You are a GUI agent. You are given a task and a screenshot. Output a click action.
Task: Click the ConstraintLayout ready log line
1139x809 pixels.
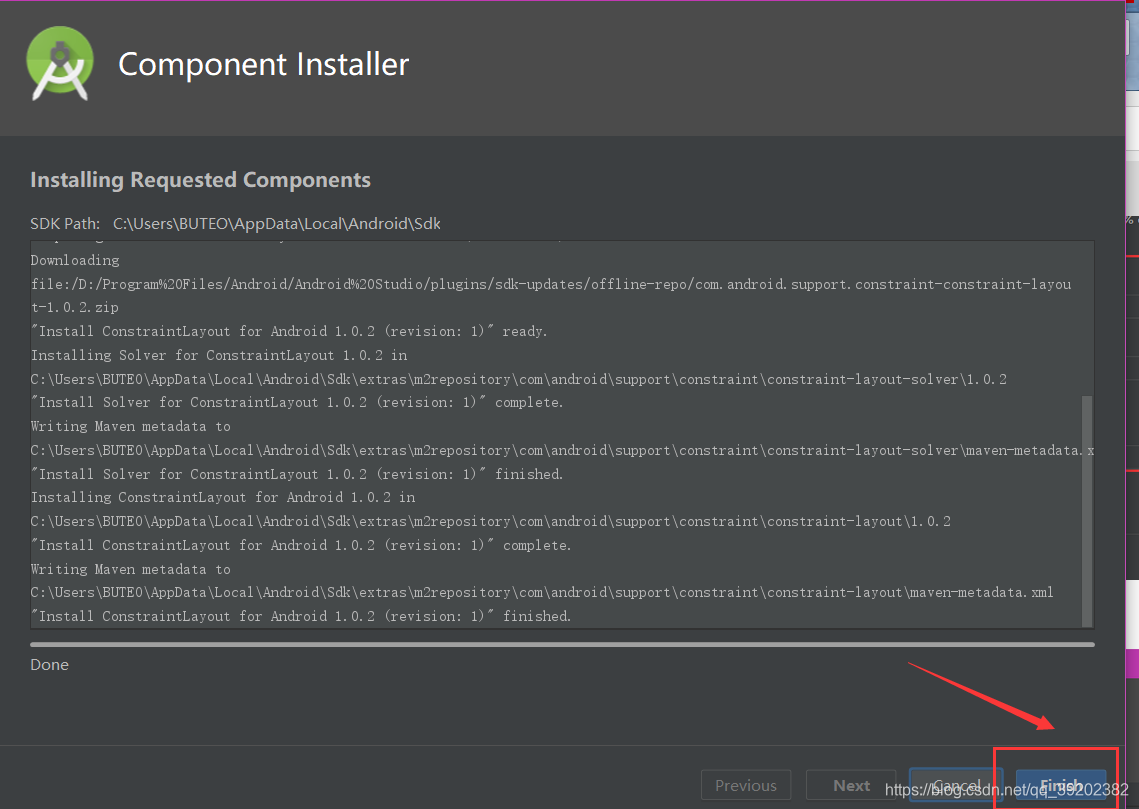pyautogui.click(x=289, y=331)
